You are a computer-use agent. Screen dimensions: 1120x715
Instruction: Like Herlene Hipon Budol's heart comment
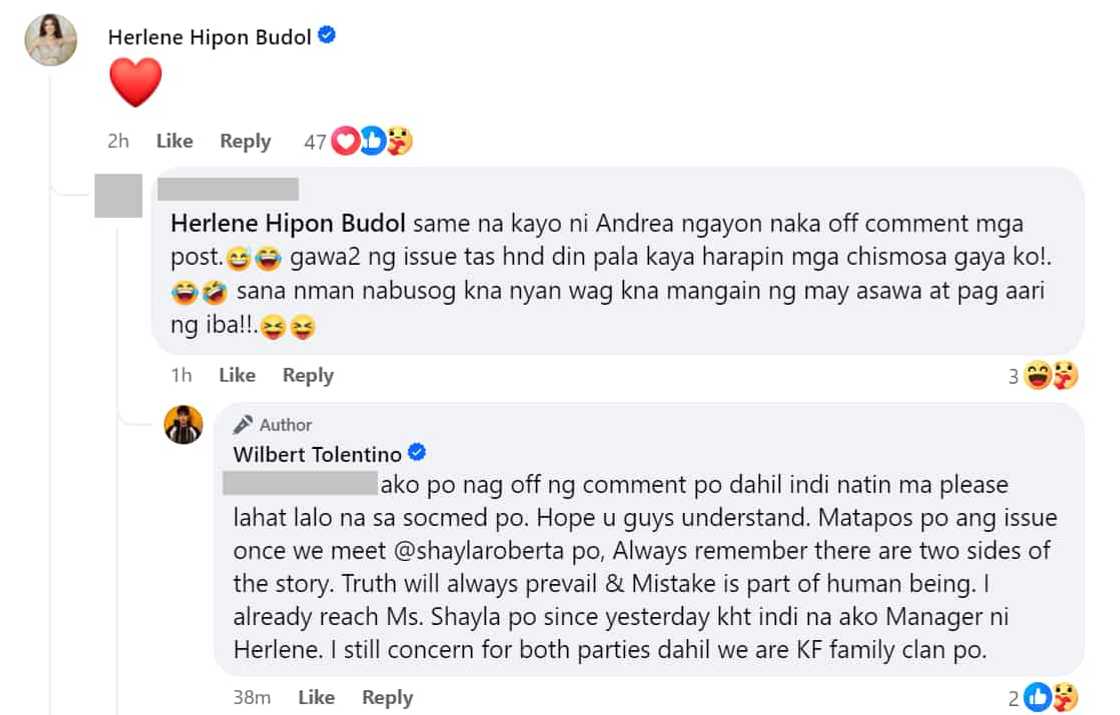(x=174, y=141)
